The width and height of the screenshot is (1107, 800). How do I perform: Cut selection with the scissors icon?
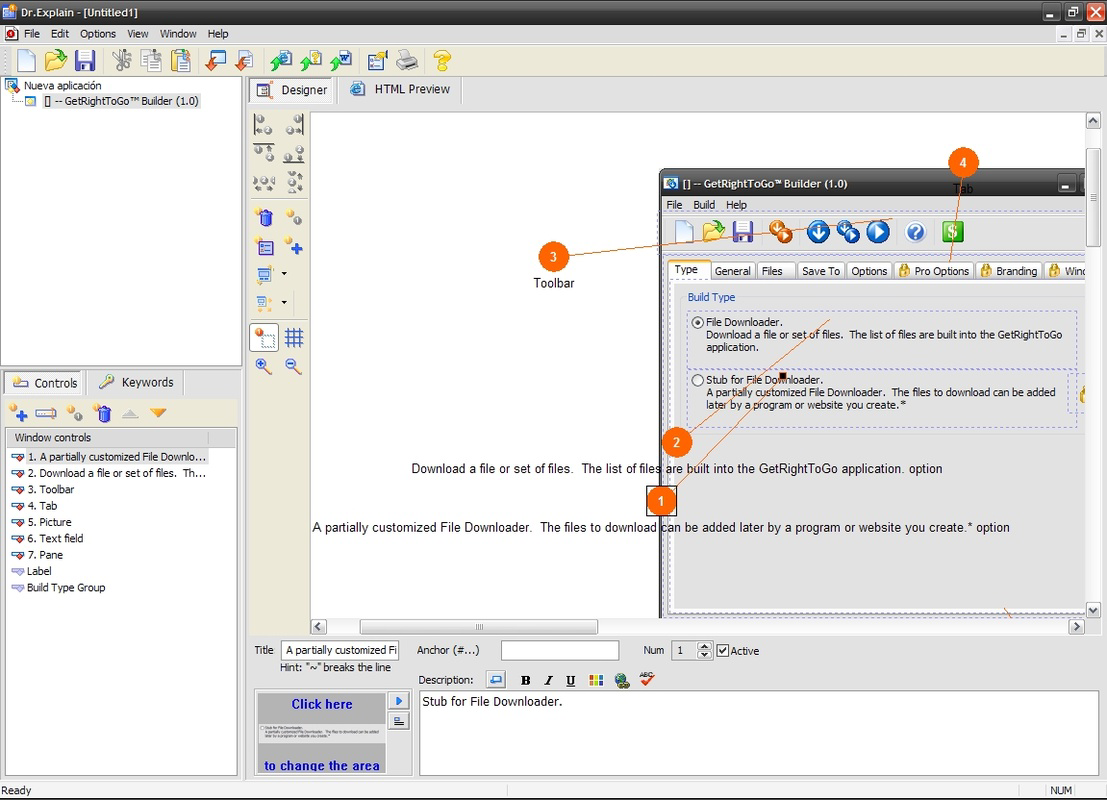pos(122,61)
